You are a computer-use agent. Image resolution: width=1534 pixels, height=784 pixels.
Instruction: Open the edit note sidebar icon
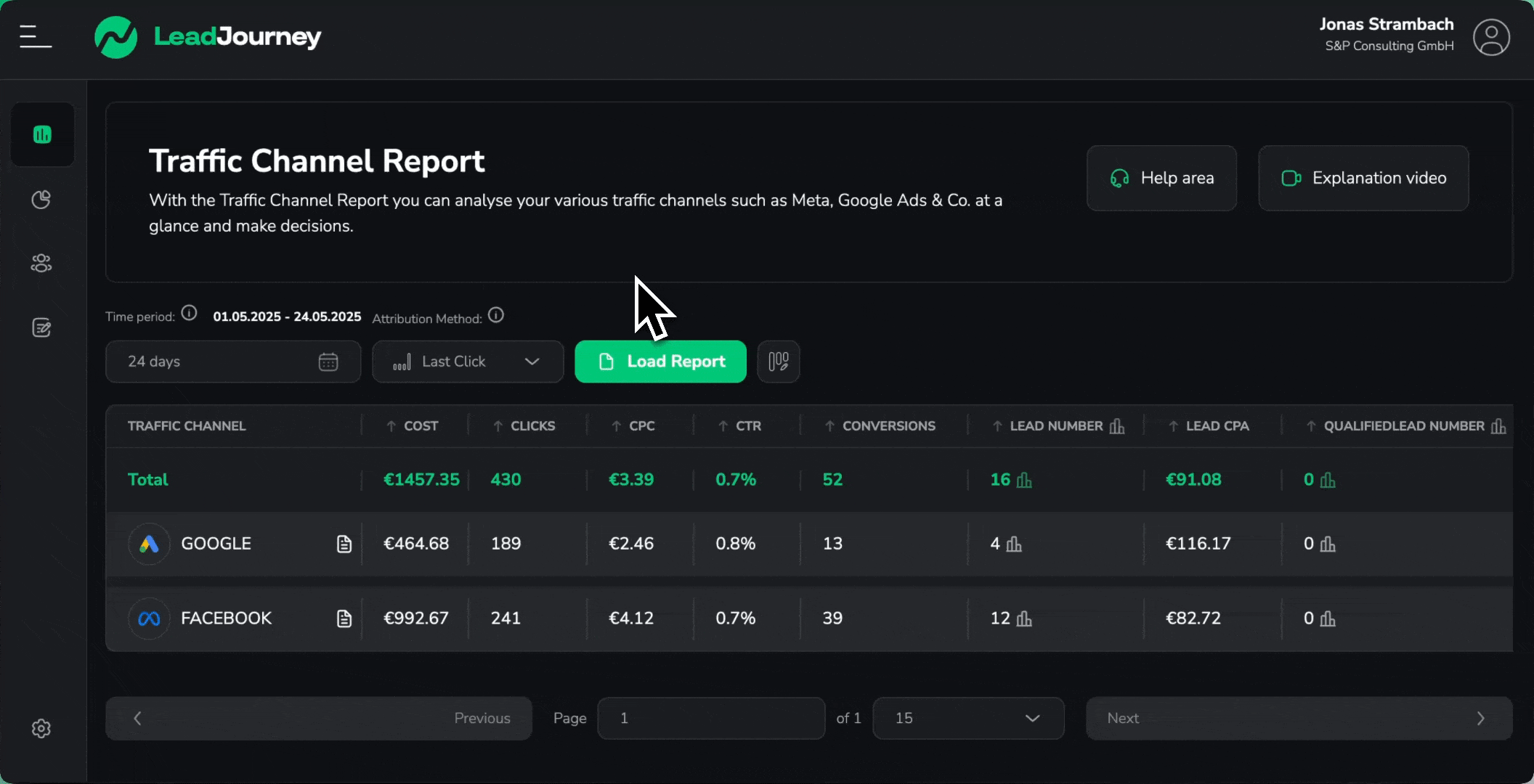tap(41, 327)
